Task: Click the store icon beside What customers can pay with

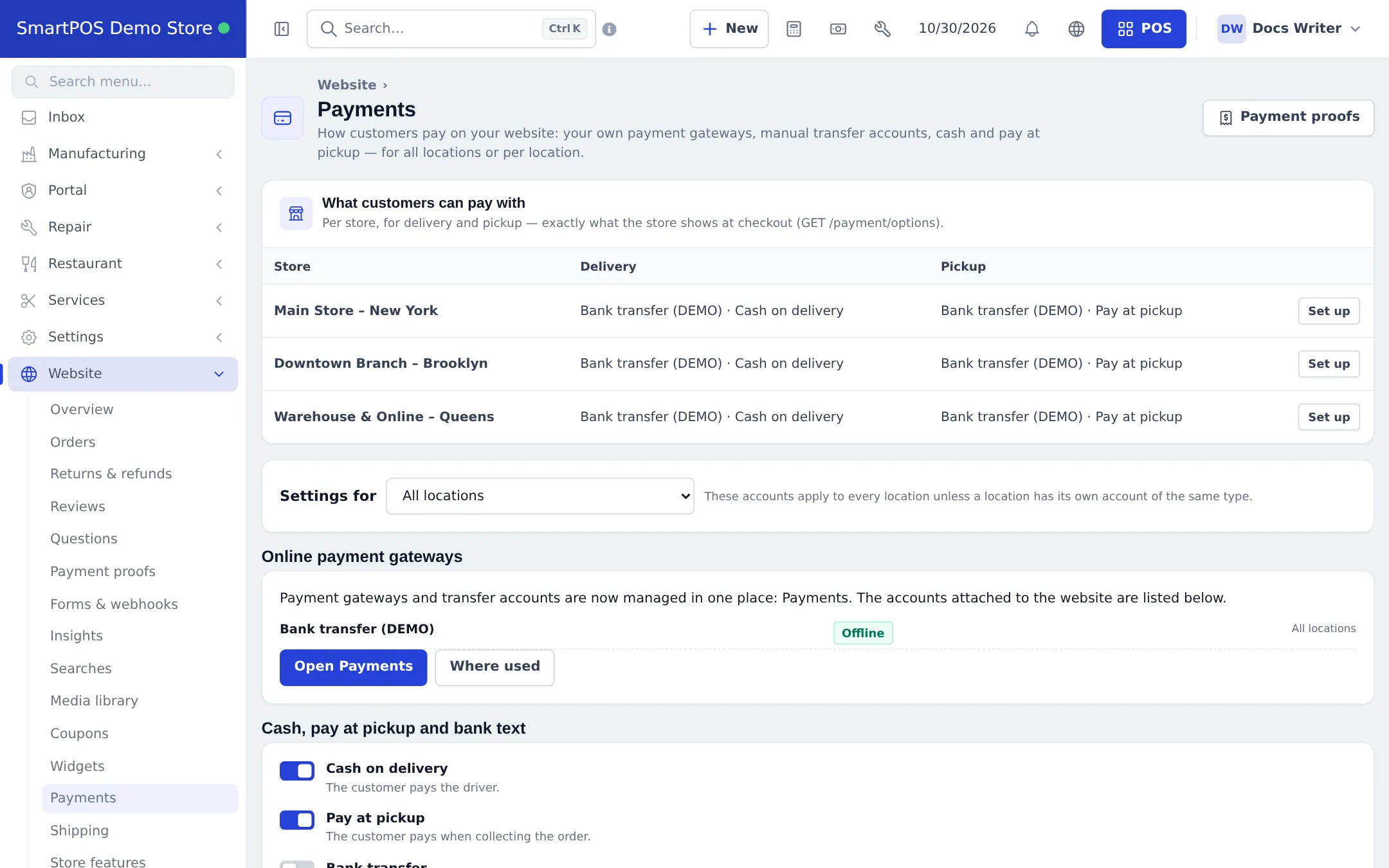Action: pyautogui.click(x=296, y=213)
